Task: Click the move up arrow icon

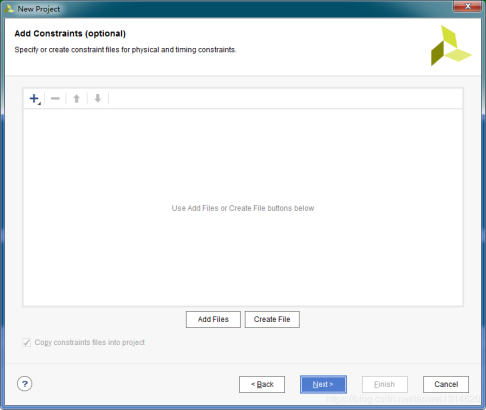Action: pyautogui.click(x=76, y=98)
